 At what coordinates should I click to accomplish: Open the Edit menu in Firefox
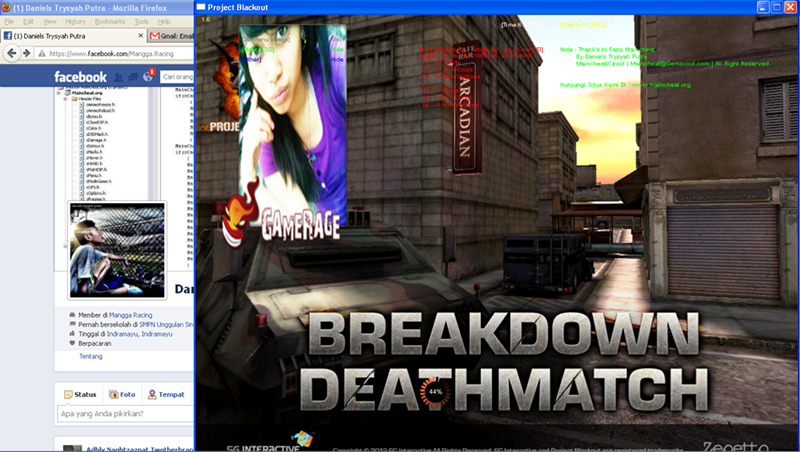[28, 21]
